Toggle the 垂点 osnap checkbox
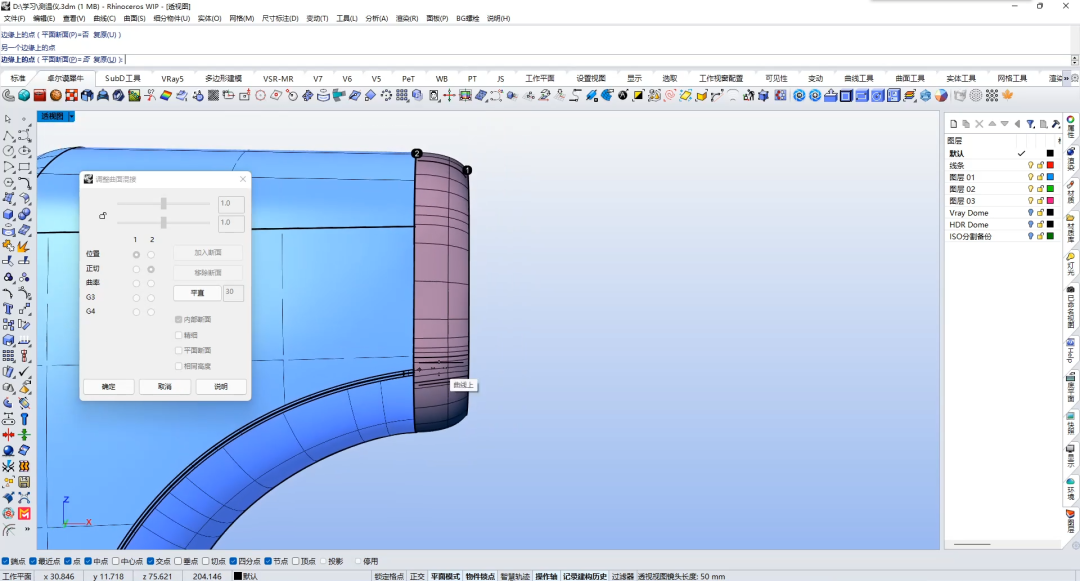 click(x=178, y=561)
